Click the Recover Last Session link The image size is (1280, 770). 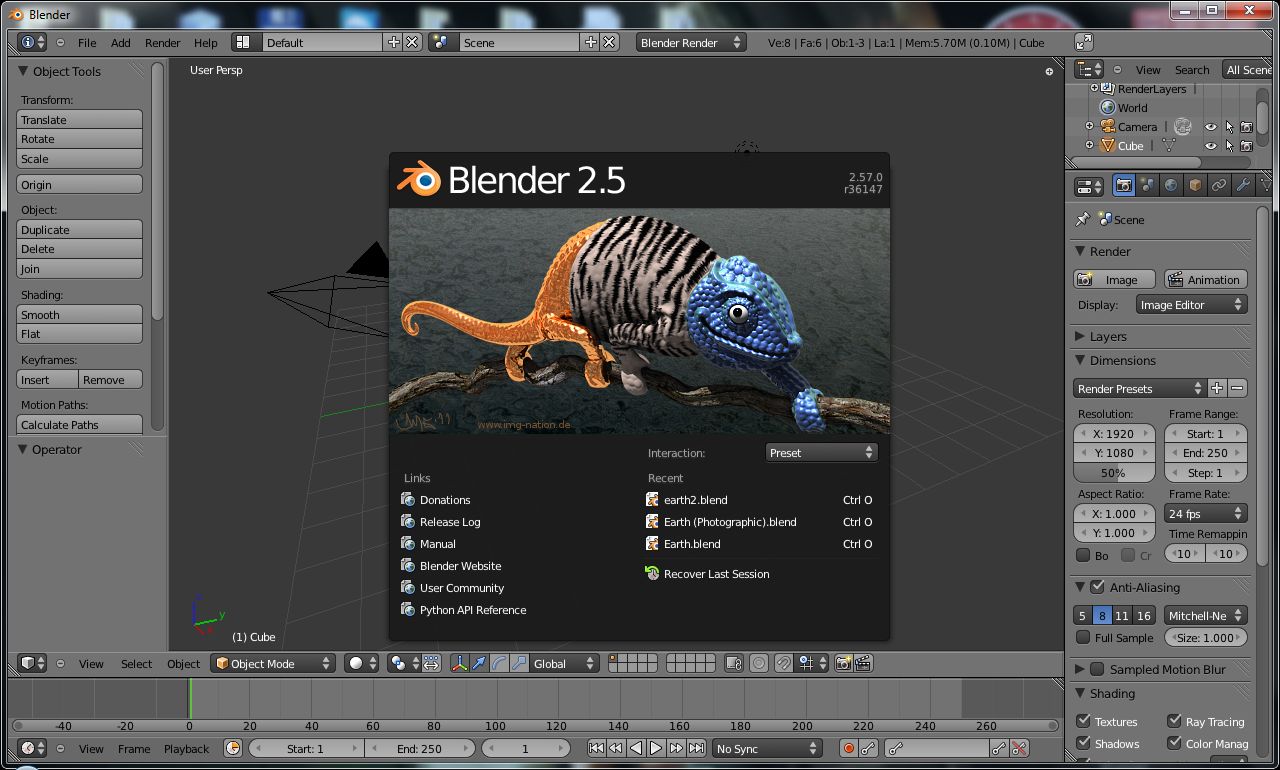708,574
